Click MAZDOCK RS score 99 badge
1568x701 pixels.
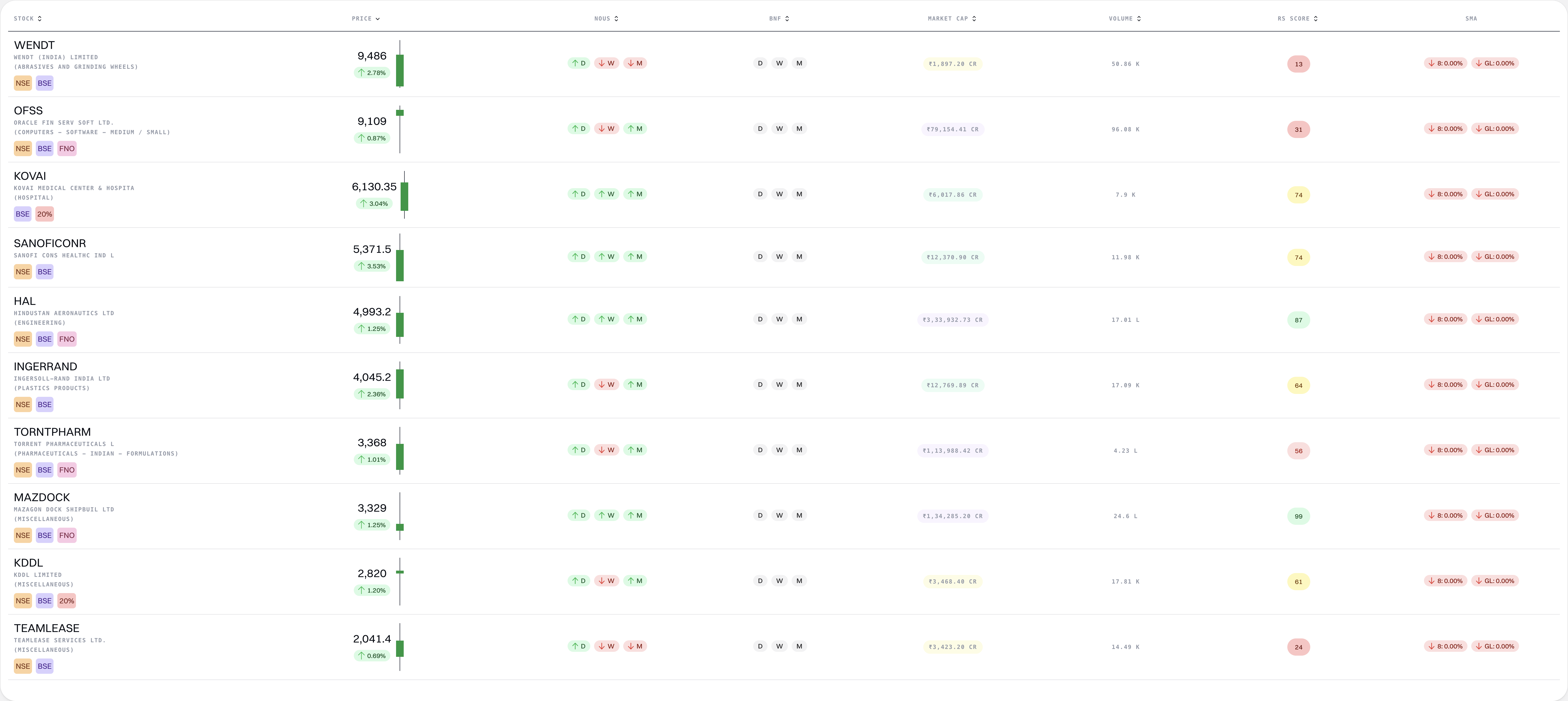[x=1298, y=516]
